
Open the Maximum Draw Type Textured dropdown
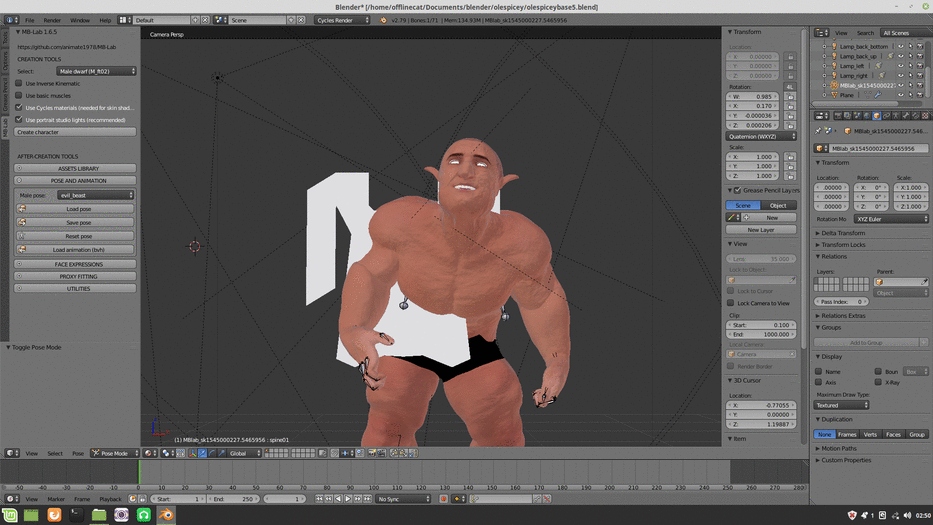[841, 405]
